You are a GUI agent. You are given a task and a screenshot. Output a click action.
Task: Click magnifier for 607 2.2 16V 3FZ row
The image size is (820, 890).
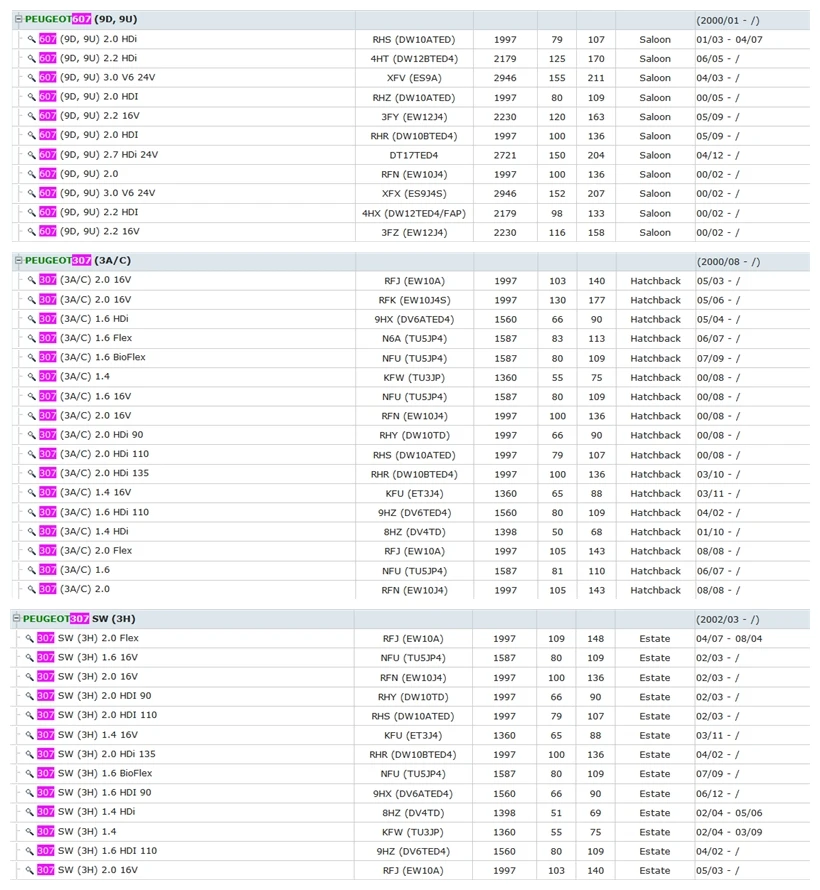click(31, 232)
